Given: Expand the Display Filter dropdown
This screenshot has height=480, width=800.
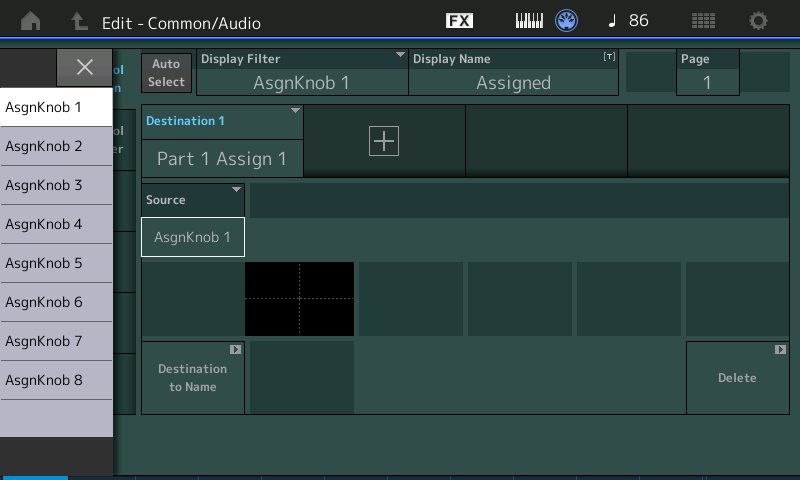Looking at the screenshot, I should pyautogui.click(x=302, y=73).
